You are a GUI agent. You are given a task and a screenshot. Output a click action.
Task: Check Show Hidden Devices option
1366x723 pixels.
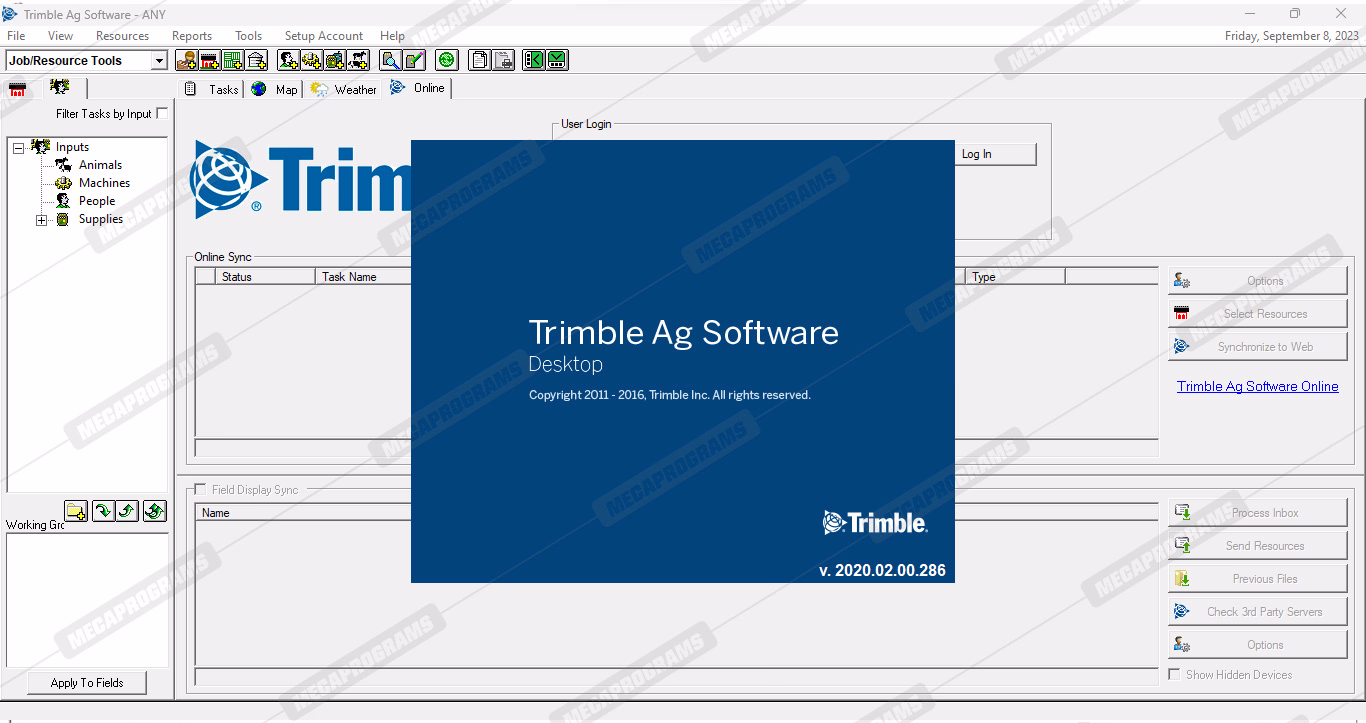tap(1174, 674)
